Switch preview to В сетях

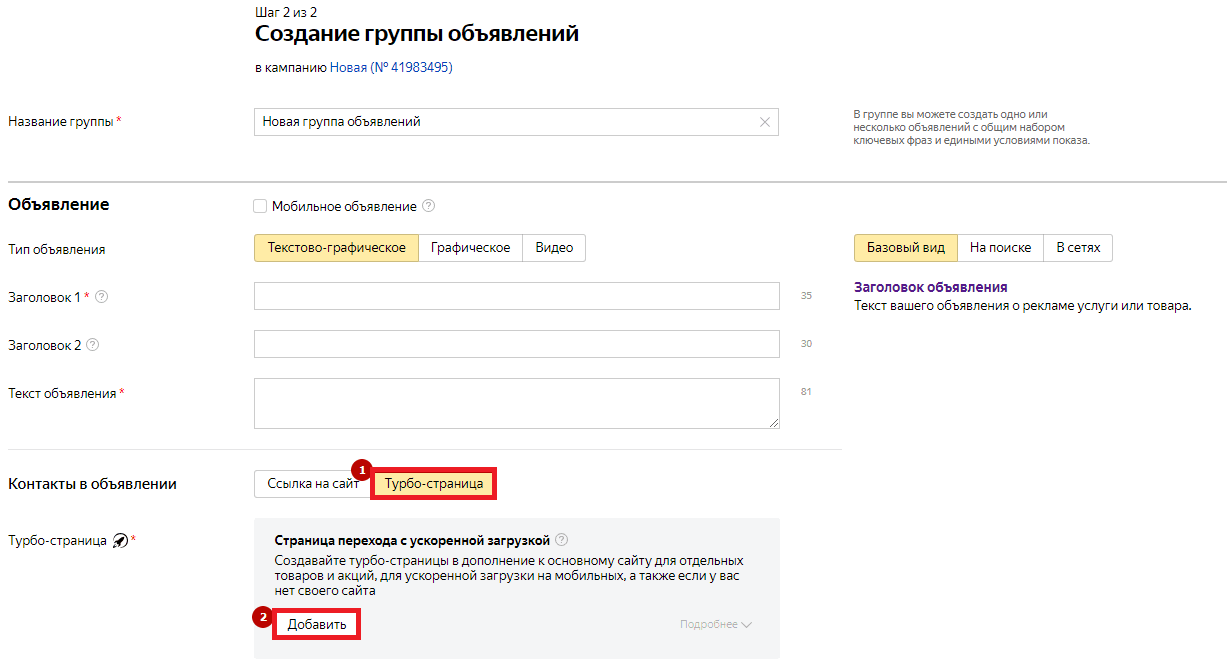click(x=1078, y=248)
